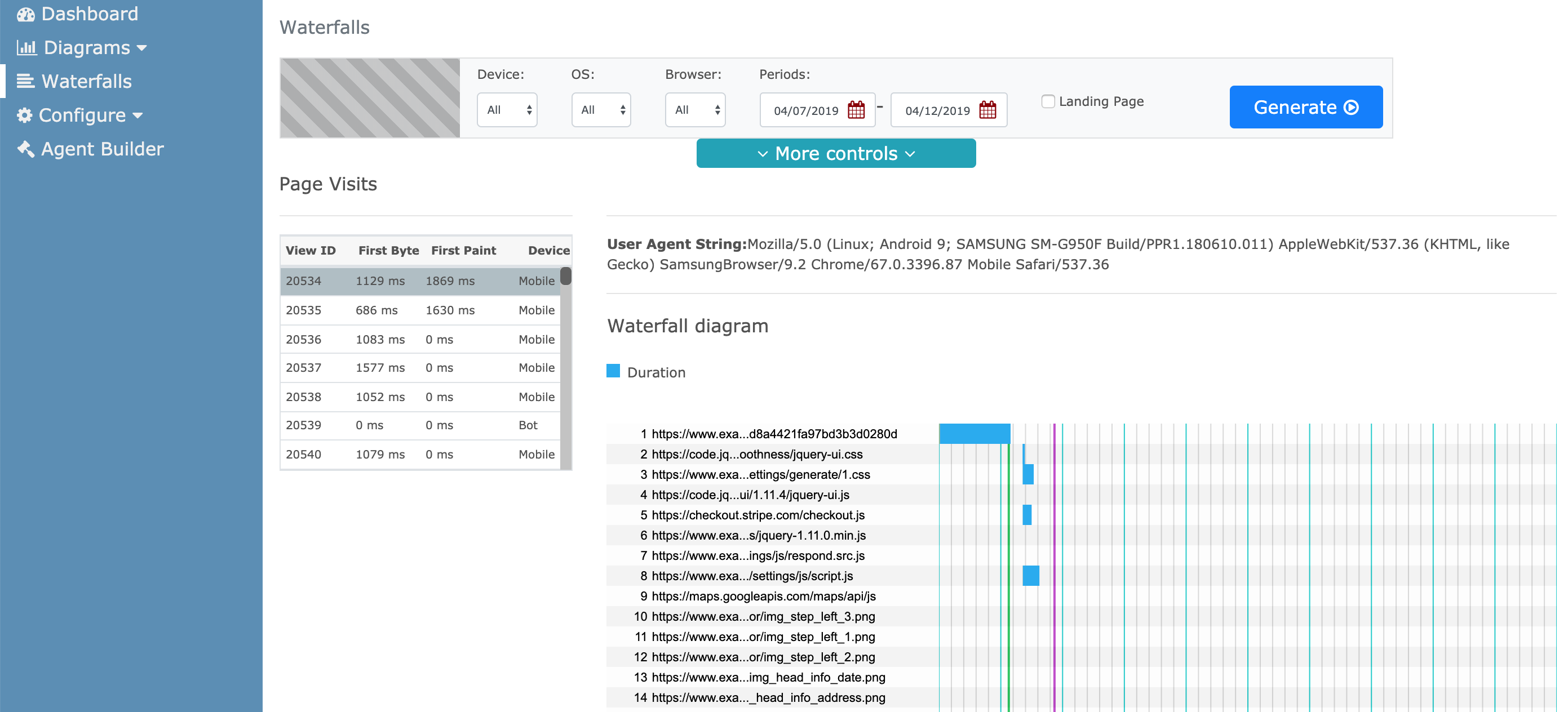Expand More controls
The width and height of the screenshot is (1568, 712).
point(836,153)
